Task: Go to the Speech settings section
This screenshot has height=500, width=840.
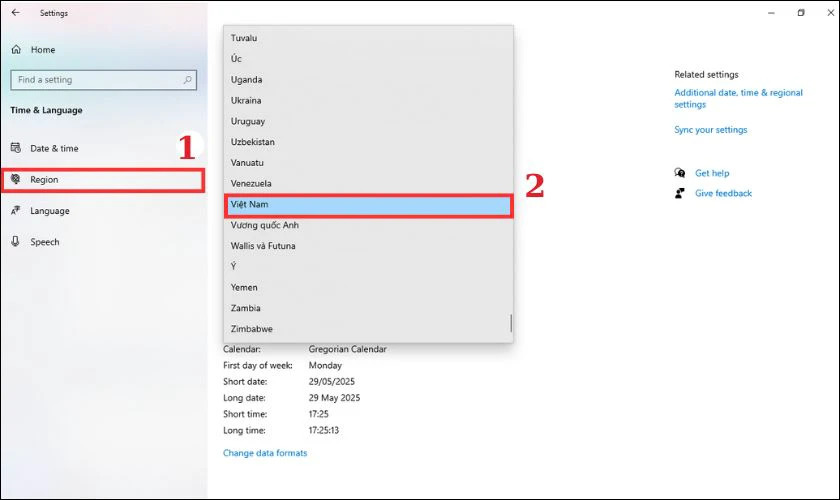Action: point(45,242)
